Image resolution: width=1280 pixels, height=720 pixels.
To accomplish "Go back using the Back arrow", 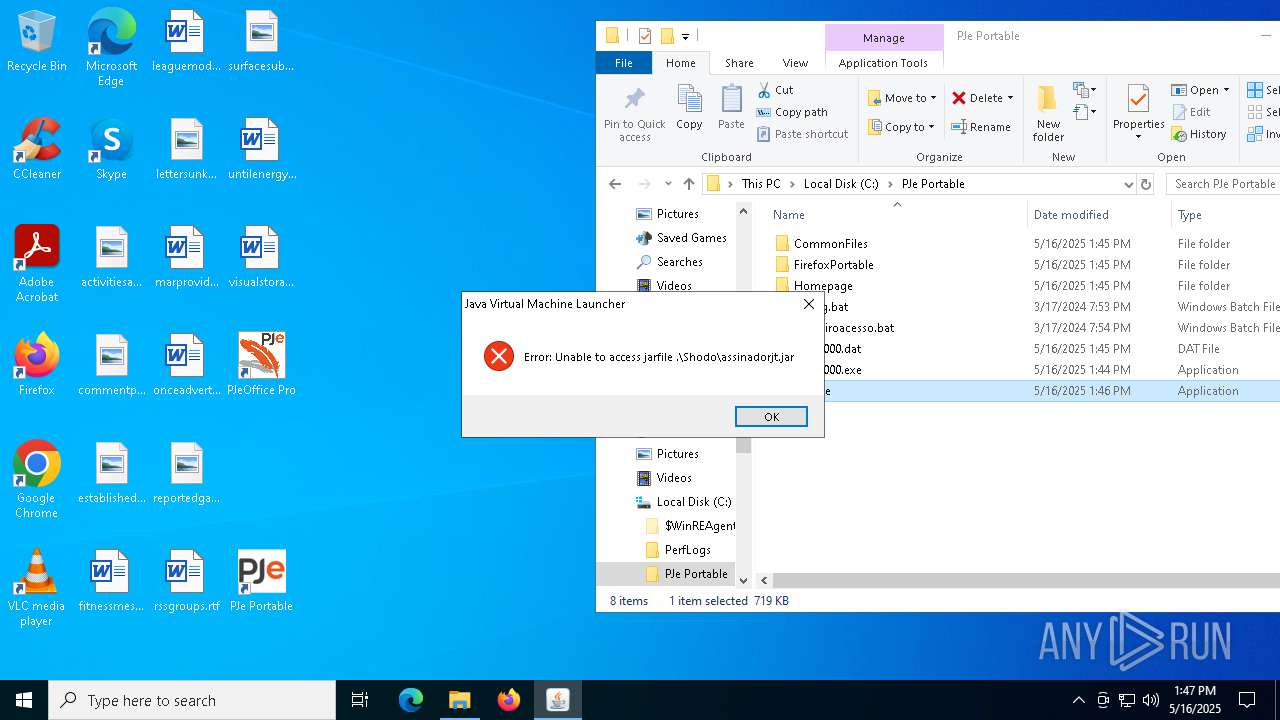I will click(615, 184).
